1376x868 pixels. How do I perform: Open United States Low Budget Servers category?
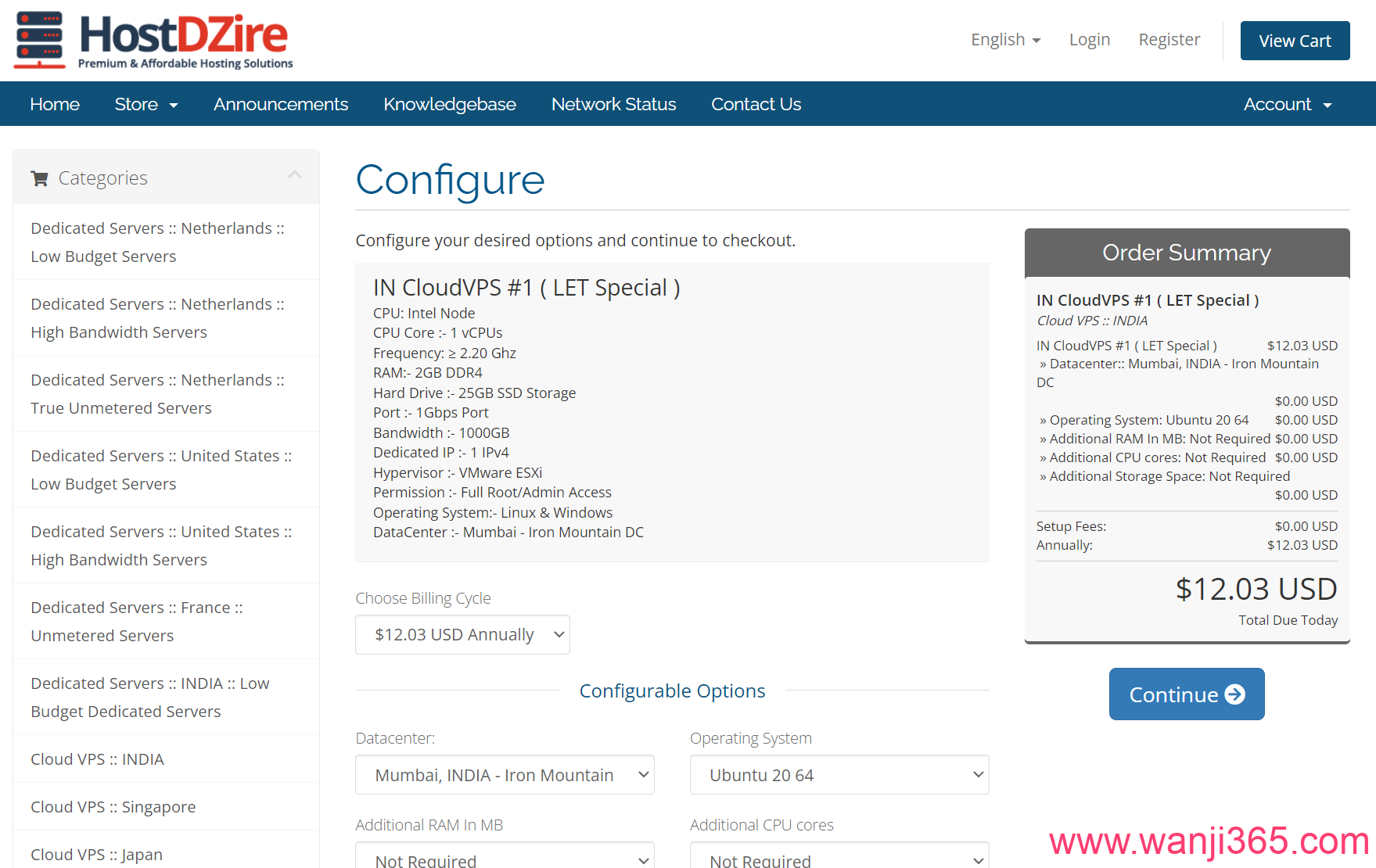(x=166, y=470)
